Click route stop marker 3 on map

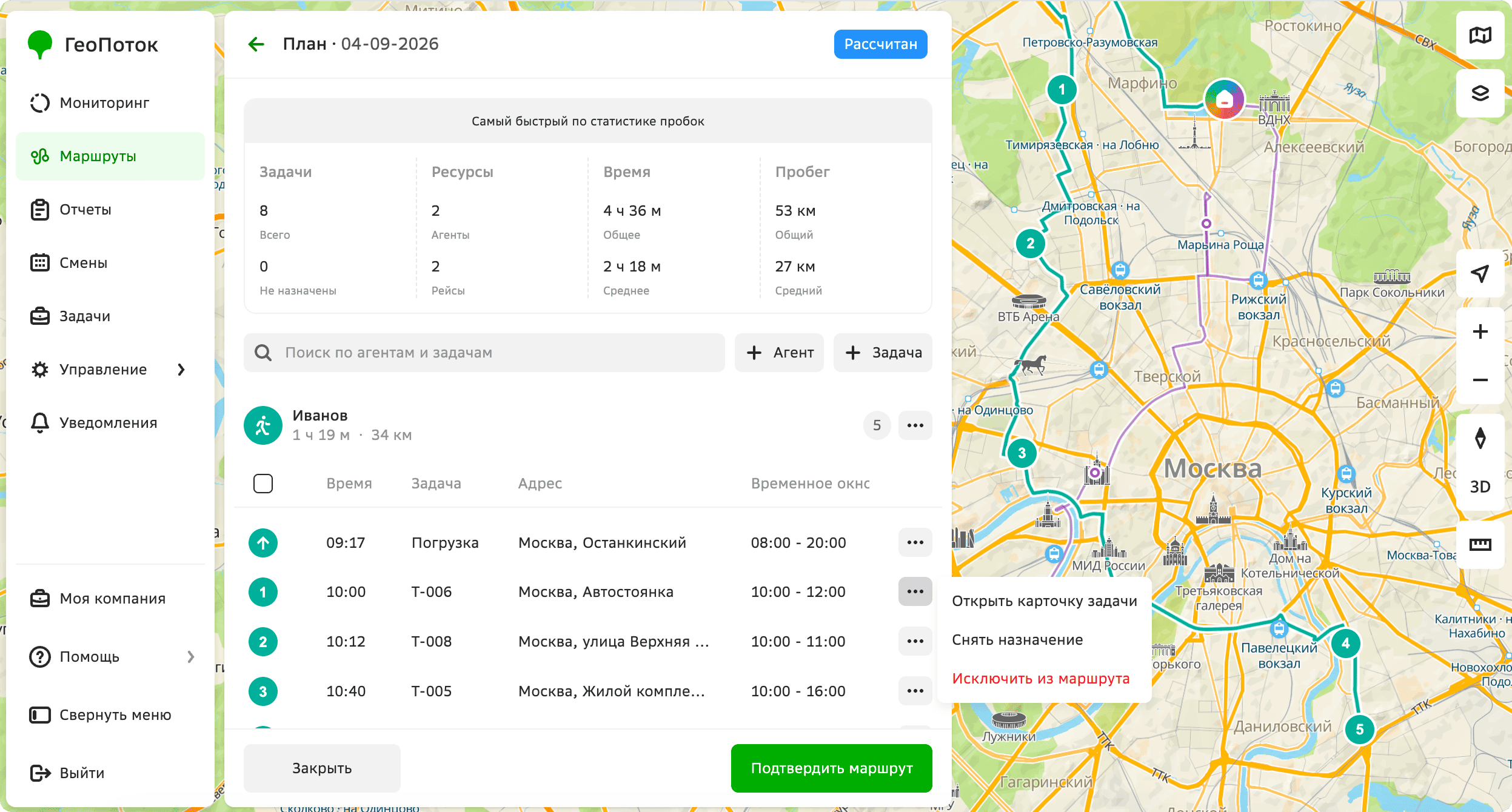coord(1022,453)
